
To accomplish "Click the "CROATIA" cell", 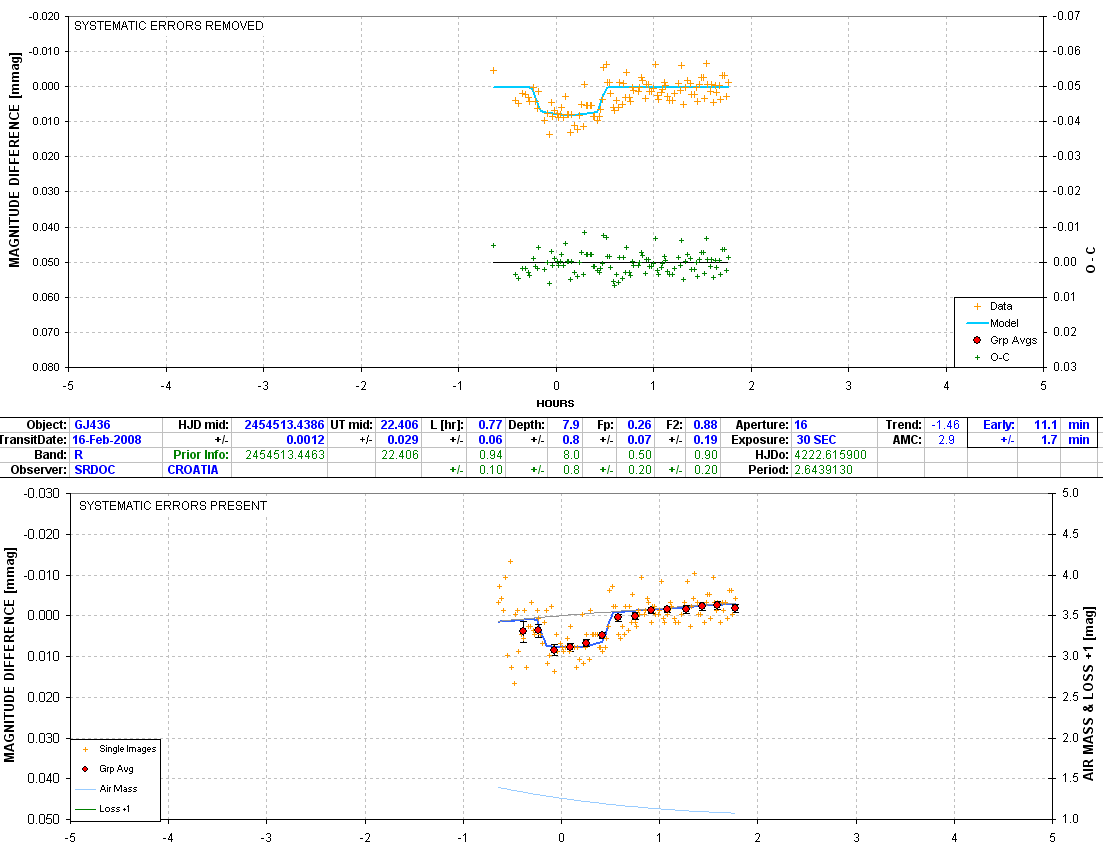I will coord(193,469).
